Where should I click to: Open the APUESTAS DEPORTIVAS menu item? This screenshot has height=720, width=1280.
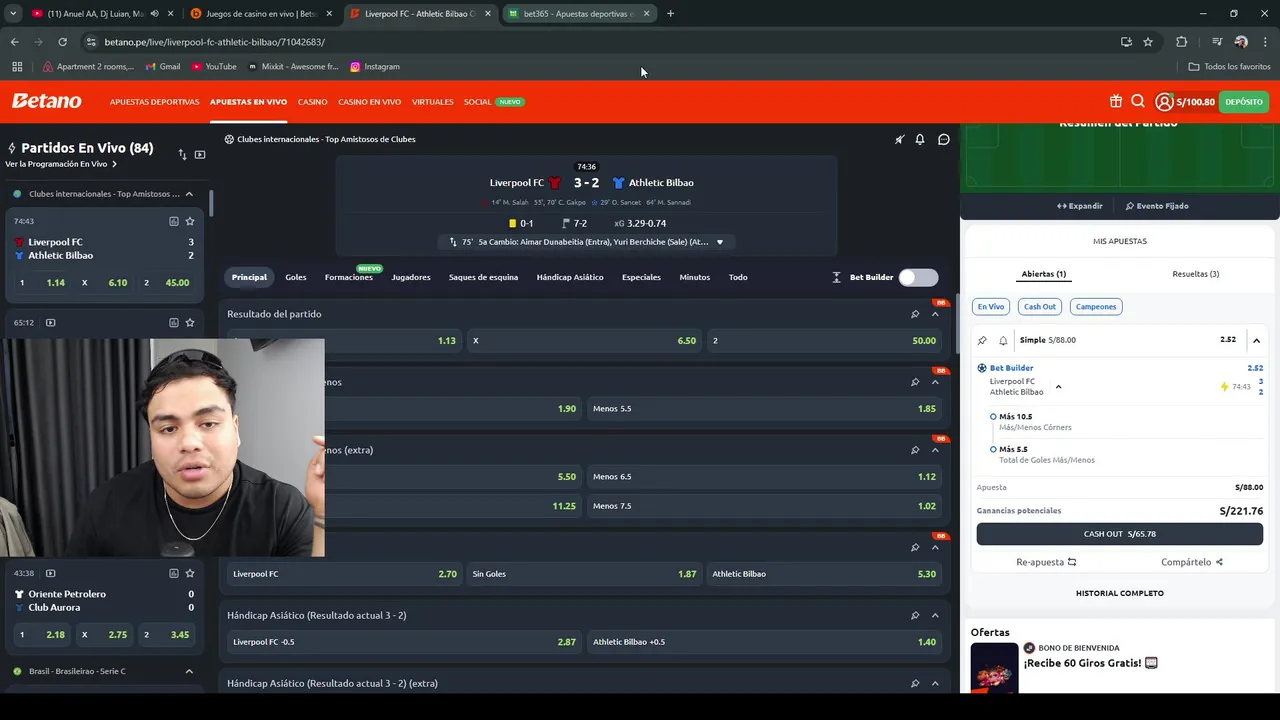154,102
